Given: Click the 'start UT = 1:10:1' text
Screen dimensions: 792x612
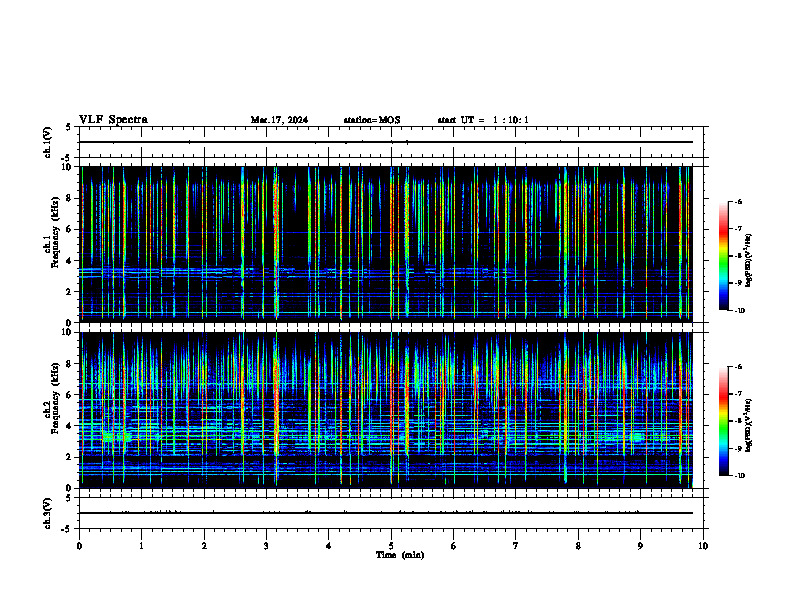Looking at the screenshot, I should click(483, 120).
